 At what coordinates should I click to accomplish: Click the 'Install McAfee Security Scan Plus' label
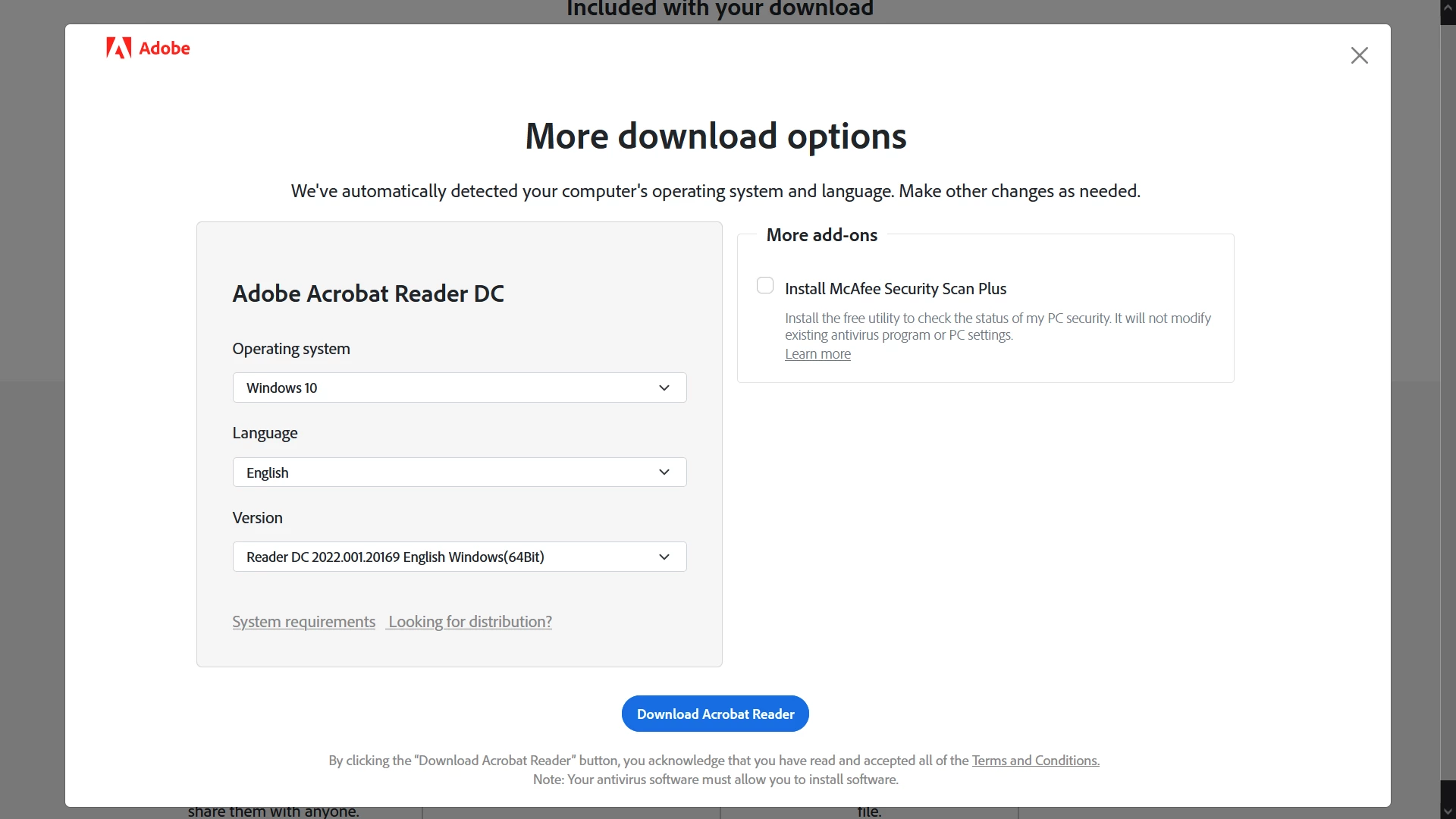point(895,289)
